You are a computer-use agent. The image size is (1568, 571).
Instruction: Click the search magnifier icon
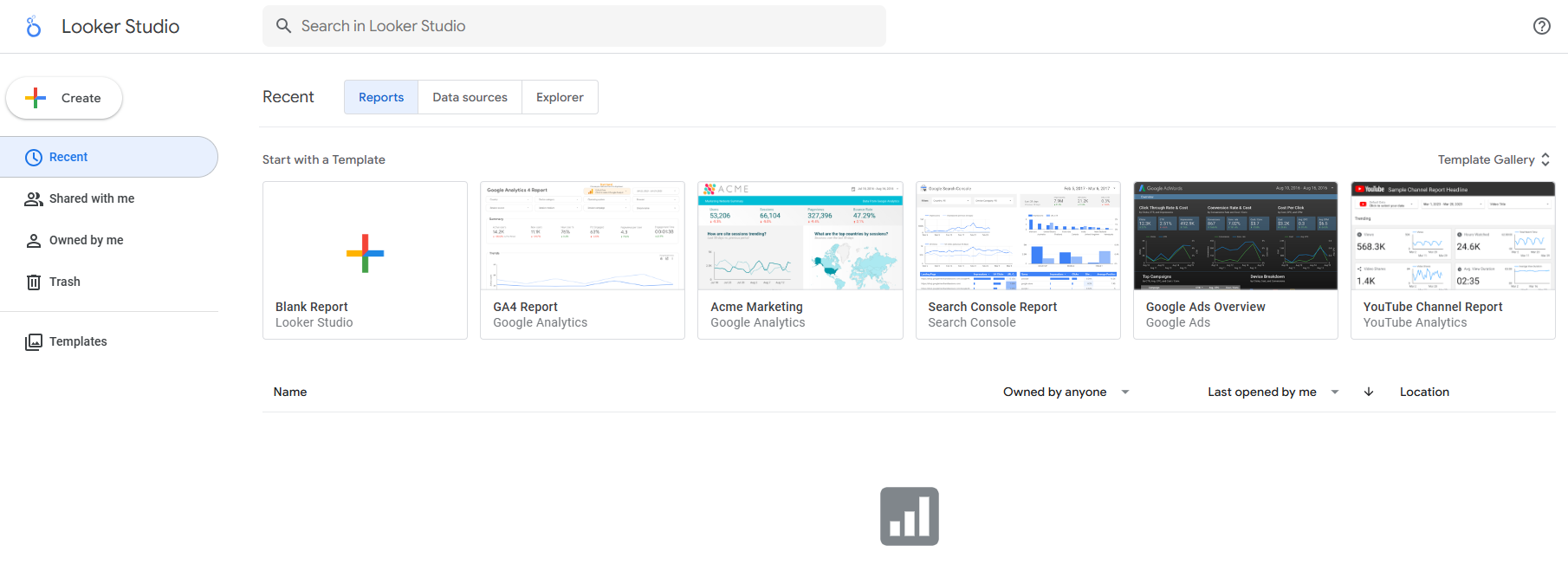point(283,26)
